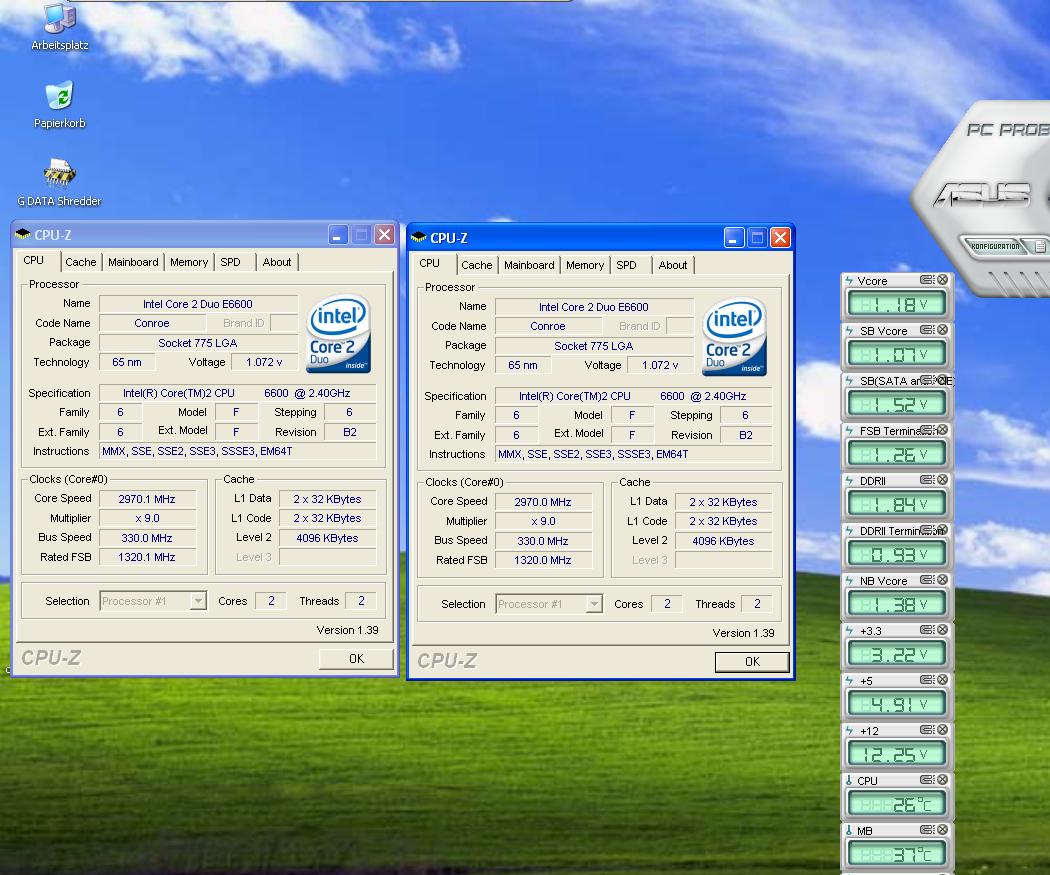1050x875 pixels.
Task: Switch to Mainboard tab in left CPU-Z window
Action: pos(133,262)
